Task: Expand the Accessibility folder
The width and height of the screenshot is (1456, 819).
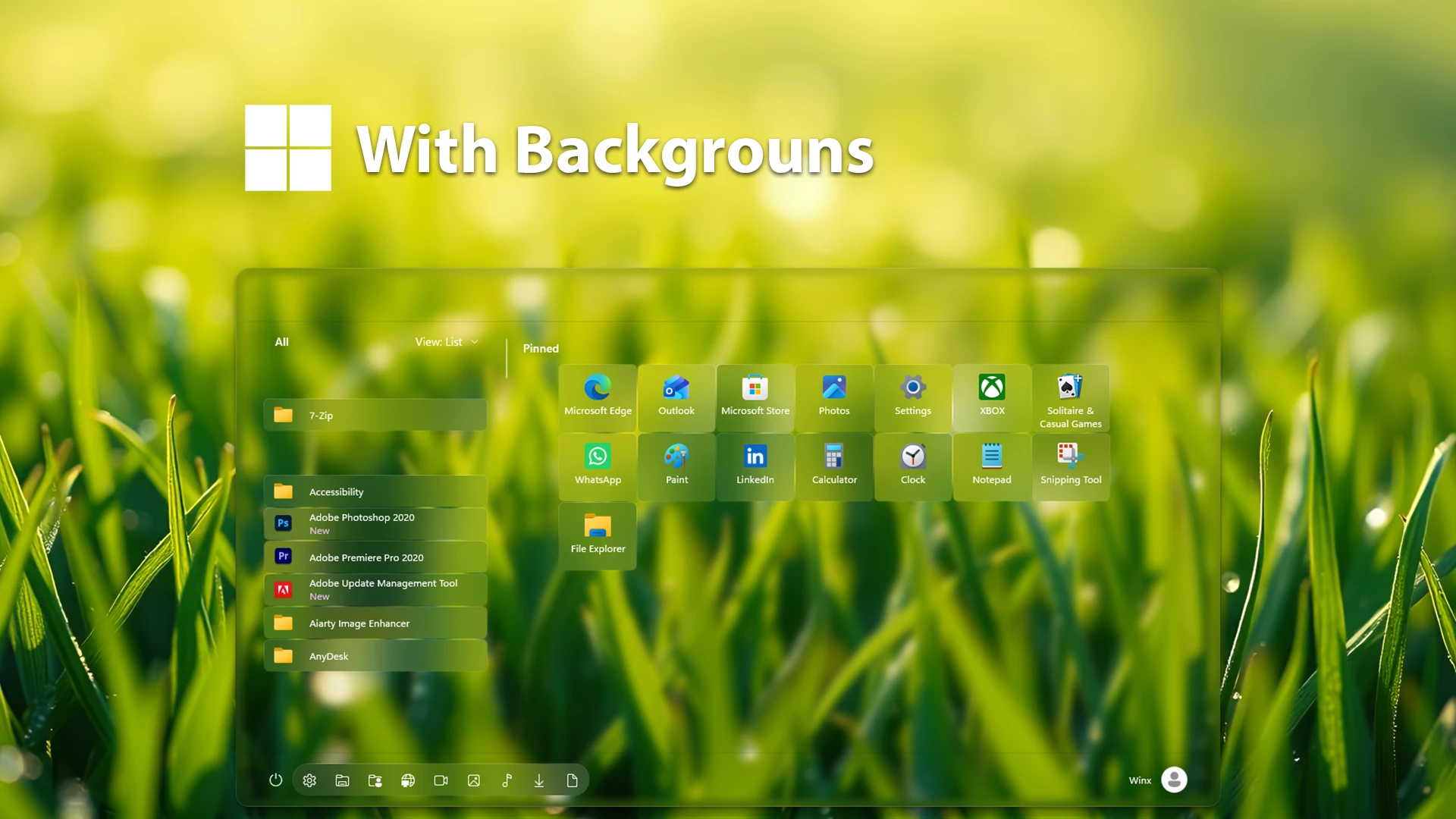Action: (x=375, y=491)
